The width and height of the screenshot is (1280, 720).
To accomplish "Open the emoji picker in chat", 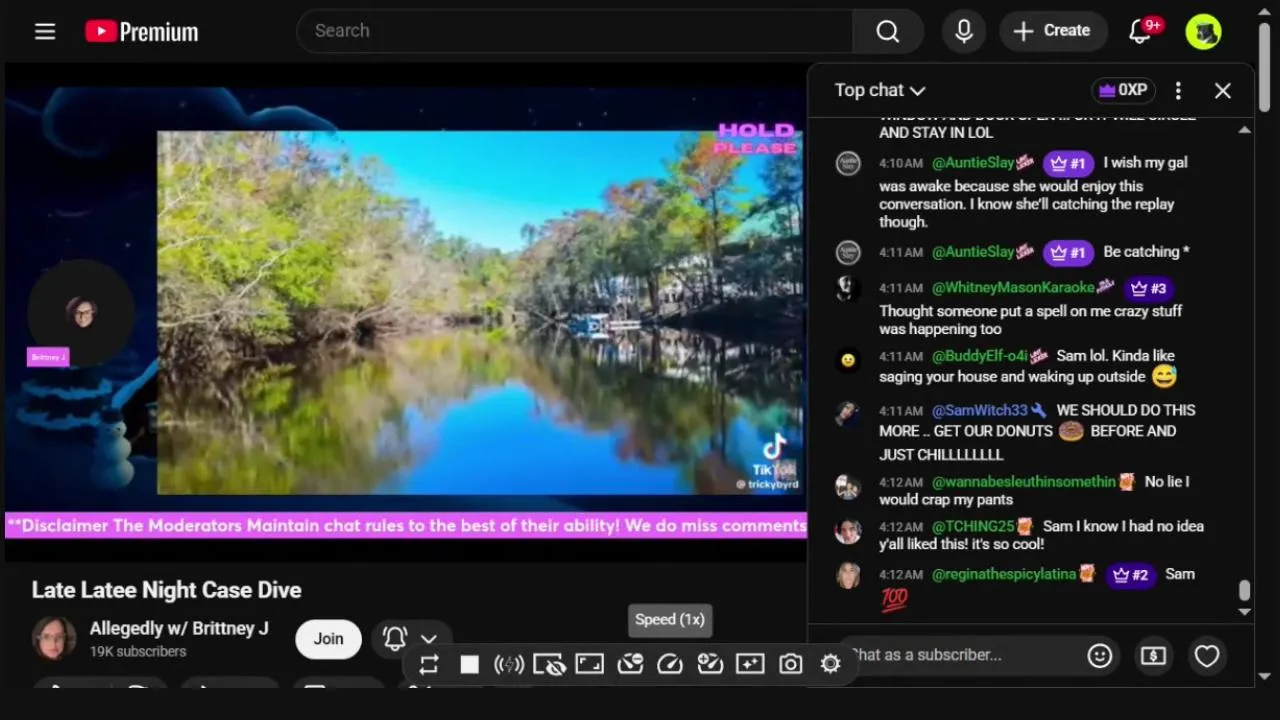I will tap(1100, 656).
